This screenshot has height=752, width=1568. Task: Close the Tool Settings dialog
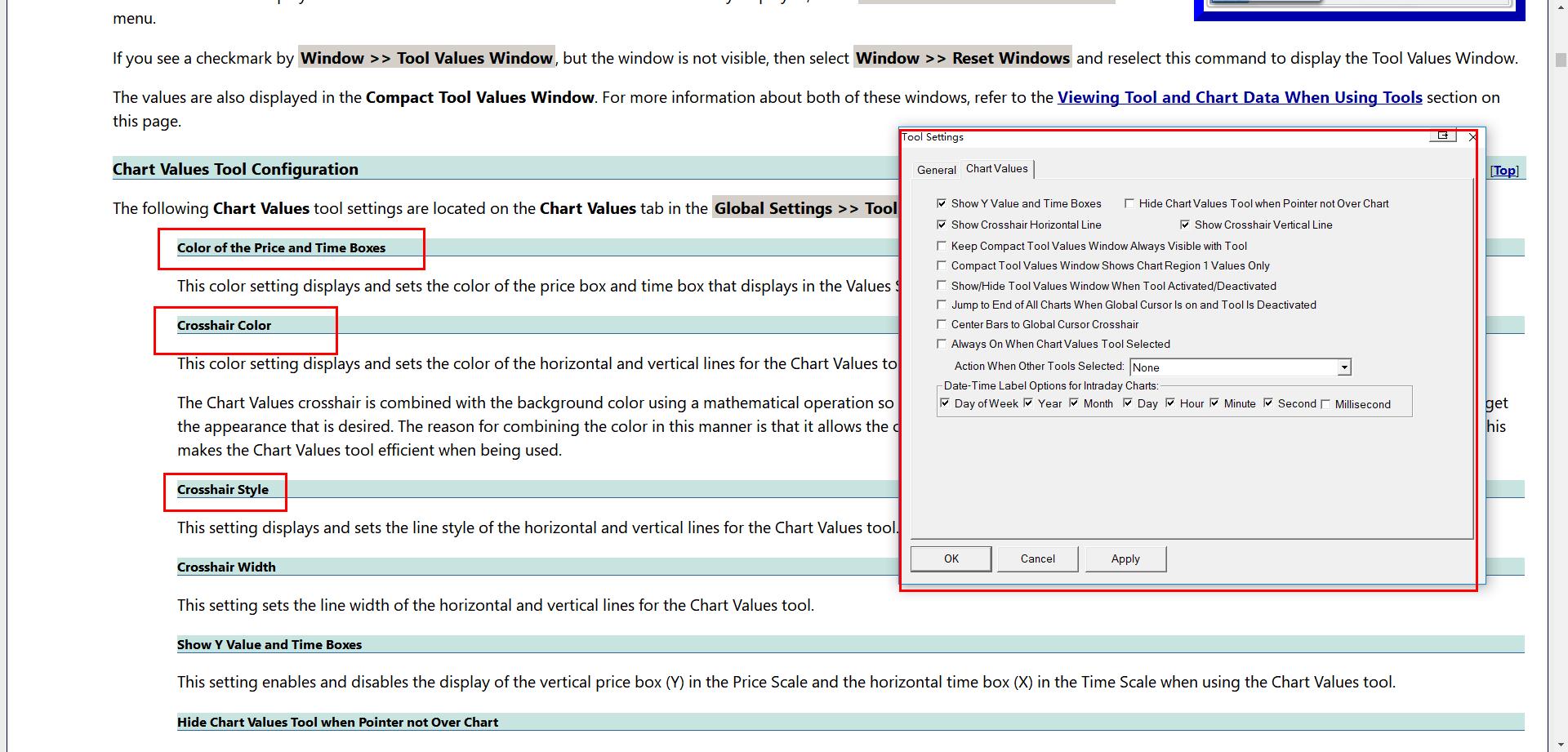(1472, 136)
